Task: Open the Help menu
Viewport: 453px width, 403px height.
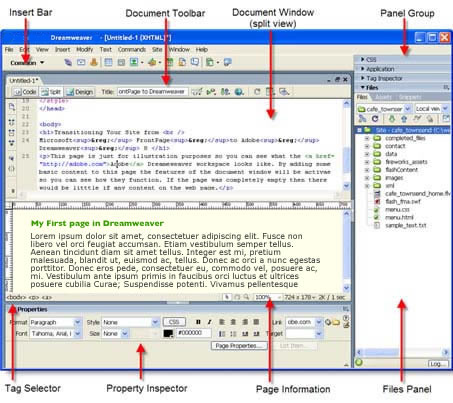Action: [202, 49]
